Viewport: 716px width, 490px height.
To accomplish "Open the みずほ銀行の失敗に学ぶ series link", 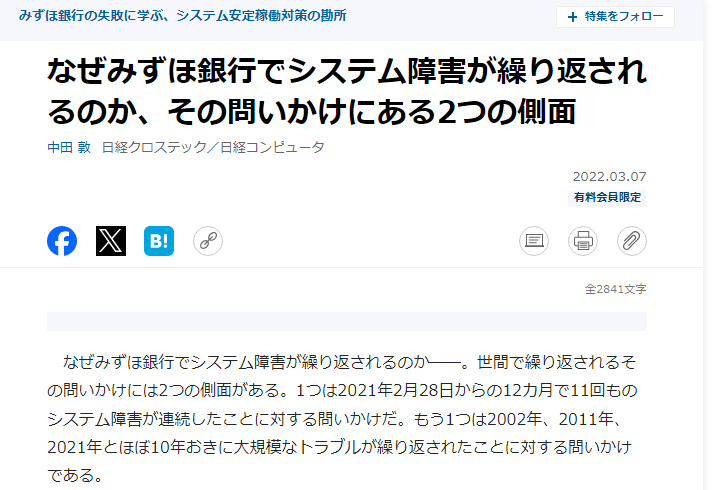I will coord(182,16).
